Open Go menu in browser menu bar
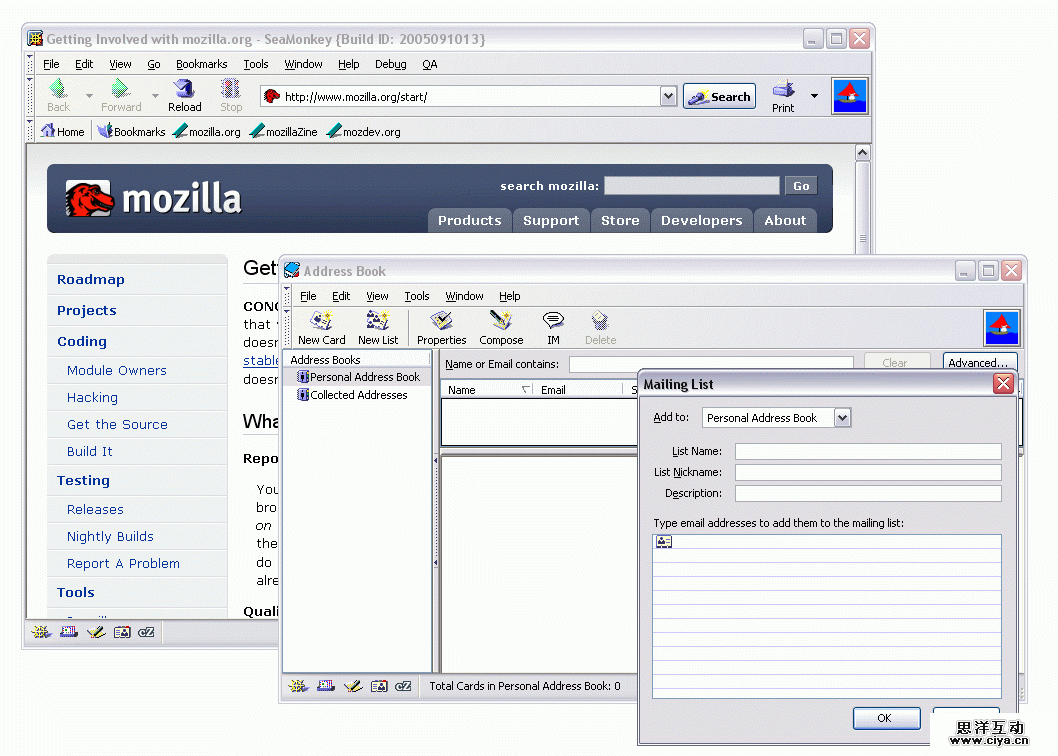 (x=154, y=64)
